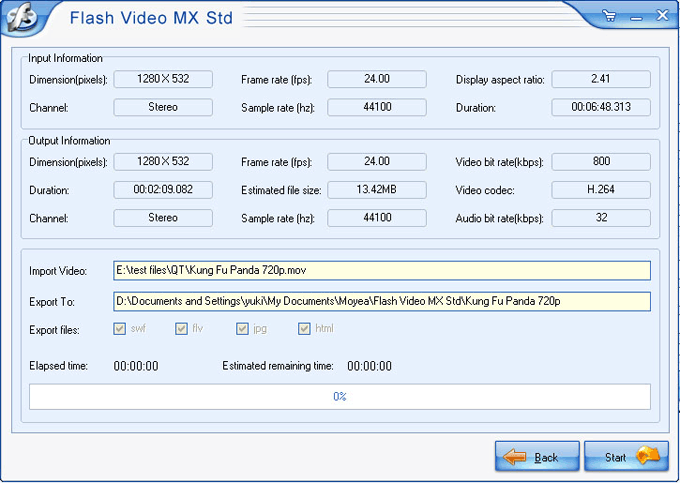Click input Sample rate value 44100
680x483 pixels.
point(377,108)
